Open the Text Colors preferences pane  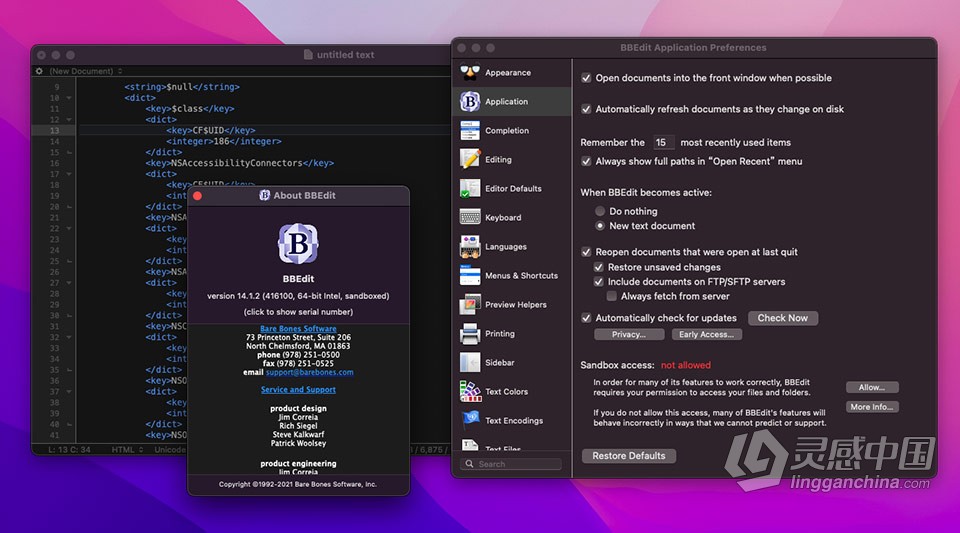tap(512, 392)
